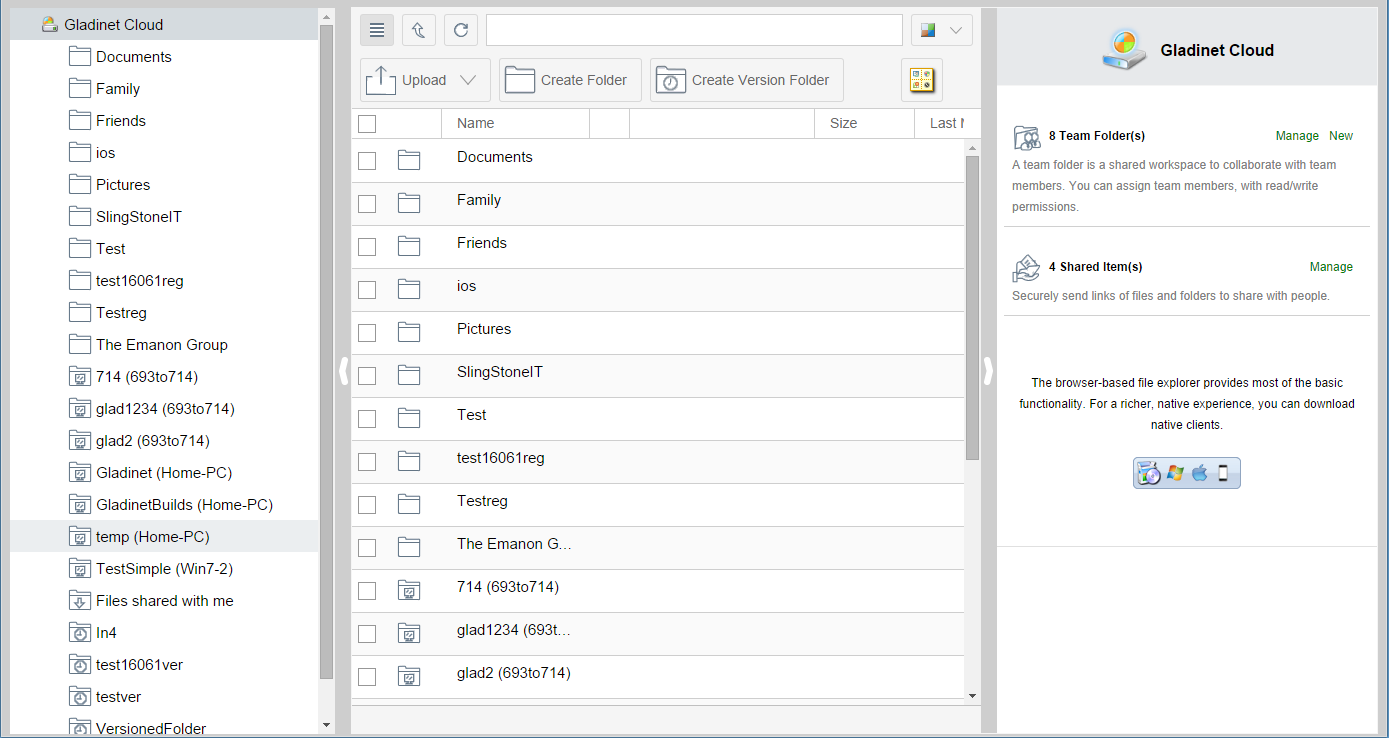Click Manage link for Shared Items

click(x=1331, y=267)
